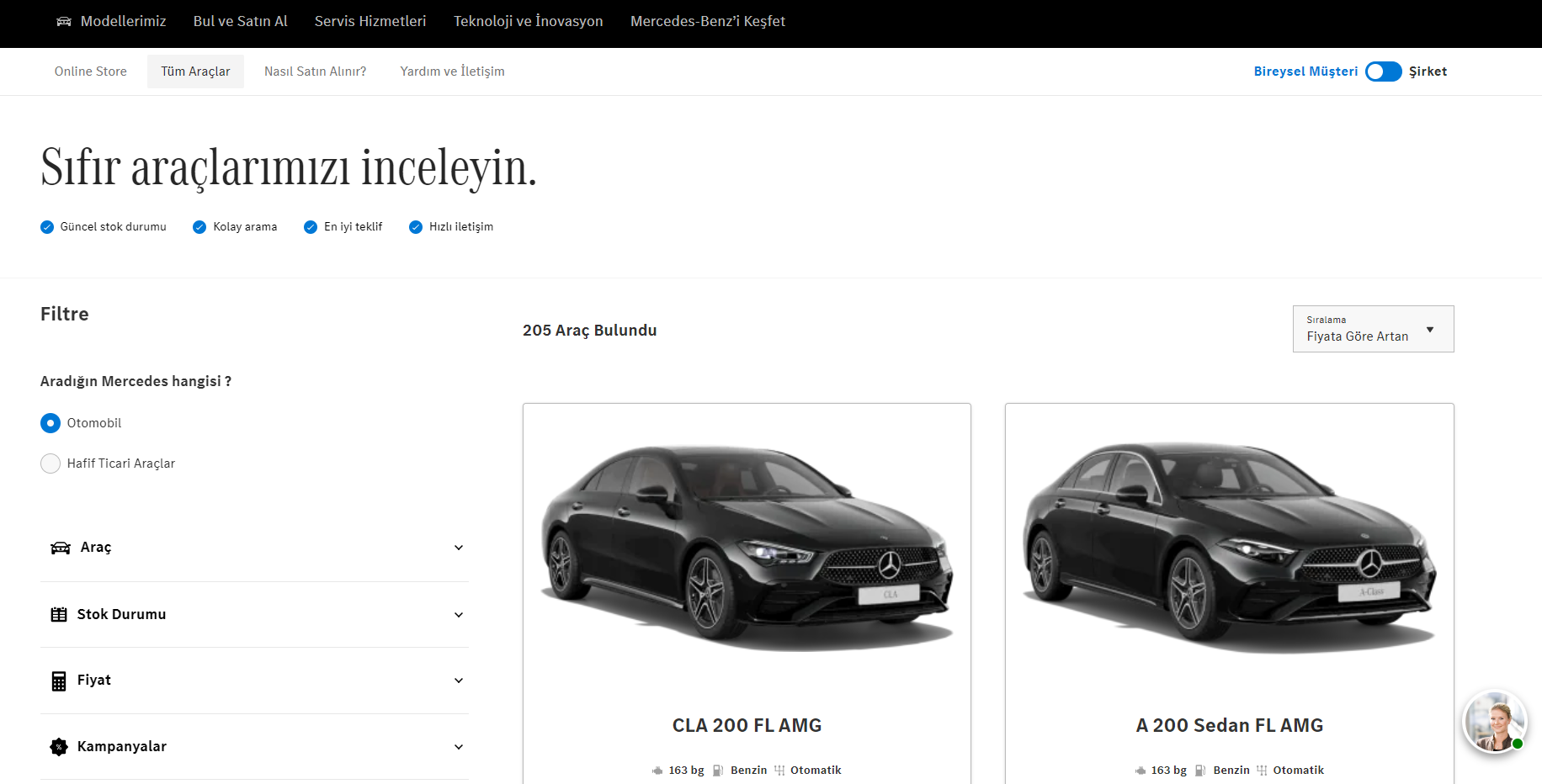This screenshot has height=784, width=1542.
Task: Click the fuel pump icon on CLA 200 card
Action: [x=718, y=771]
